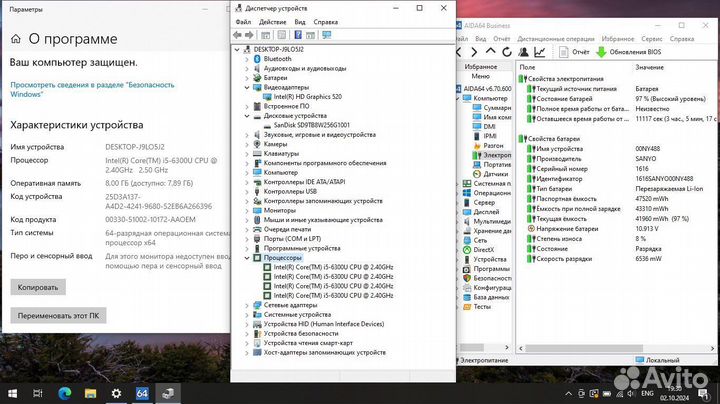The height and width of the screenshot is (404, 720).
Task: Click AIDA64 tree pane scroll right arrow
Action: 507,348
